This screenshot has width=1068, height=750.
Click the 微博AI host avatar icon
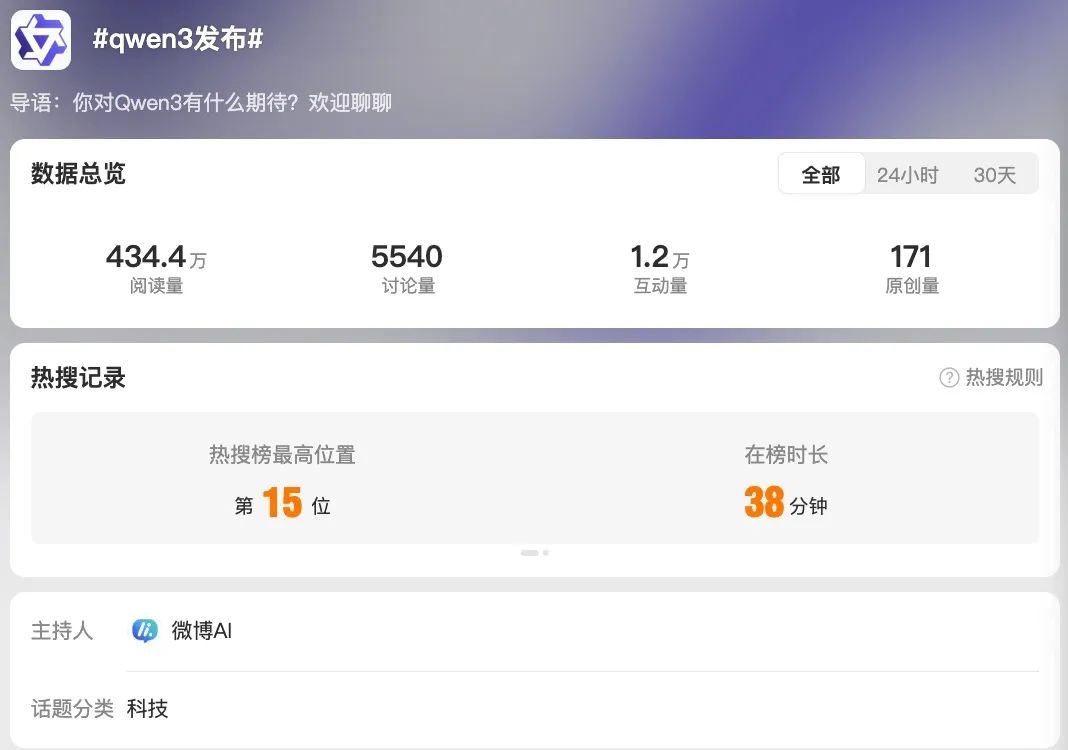[x=144, y=630]
